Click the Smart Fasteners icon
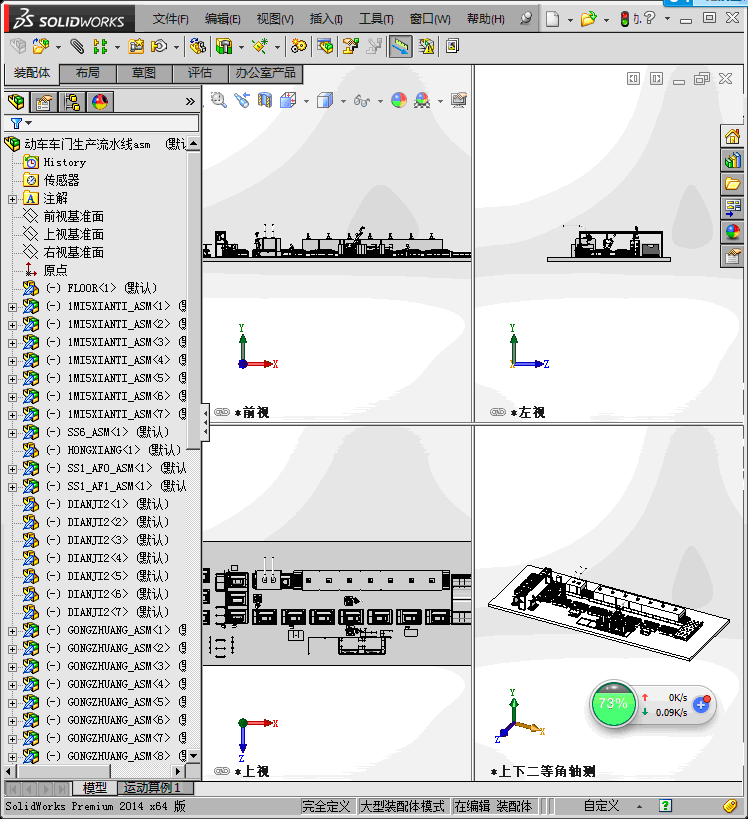This screenshot has width=748, height=819. 136,46
